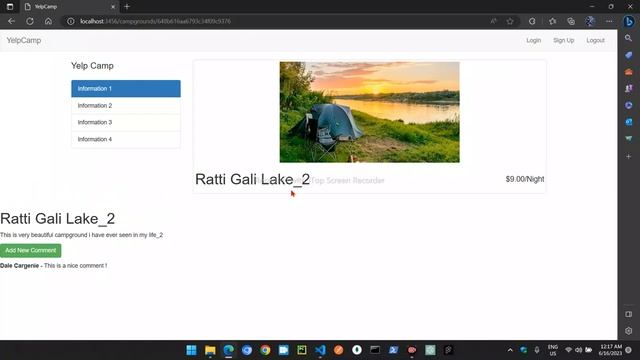Open the terminal icon in the taskbar
The width and height of the screenshot is (640, 360).
coord(375,350)
